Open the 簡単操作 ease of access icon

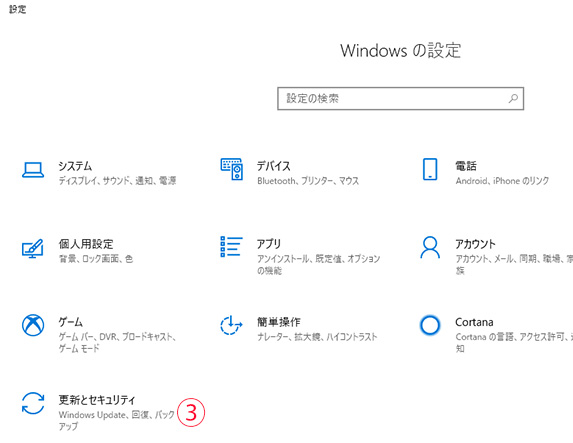pyautogui.click(x=231, y=325)
